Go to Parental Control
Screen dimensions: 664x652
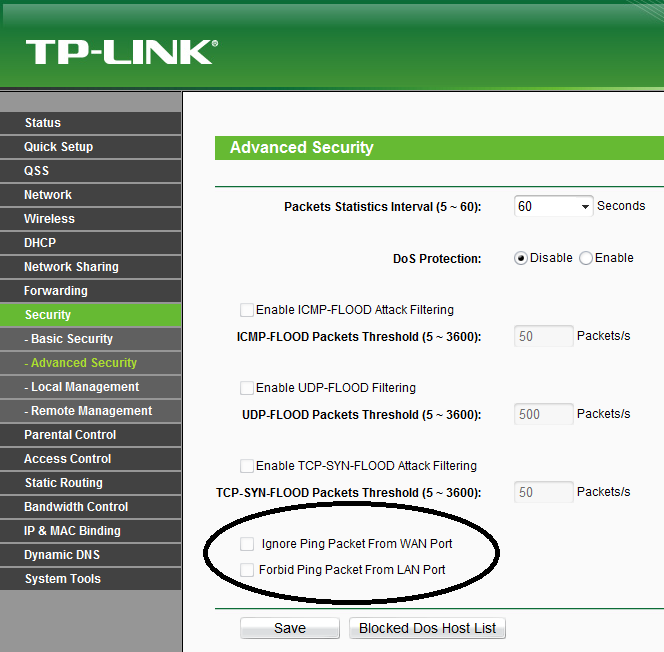tap(91, 435)
